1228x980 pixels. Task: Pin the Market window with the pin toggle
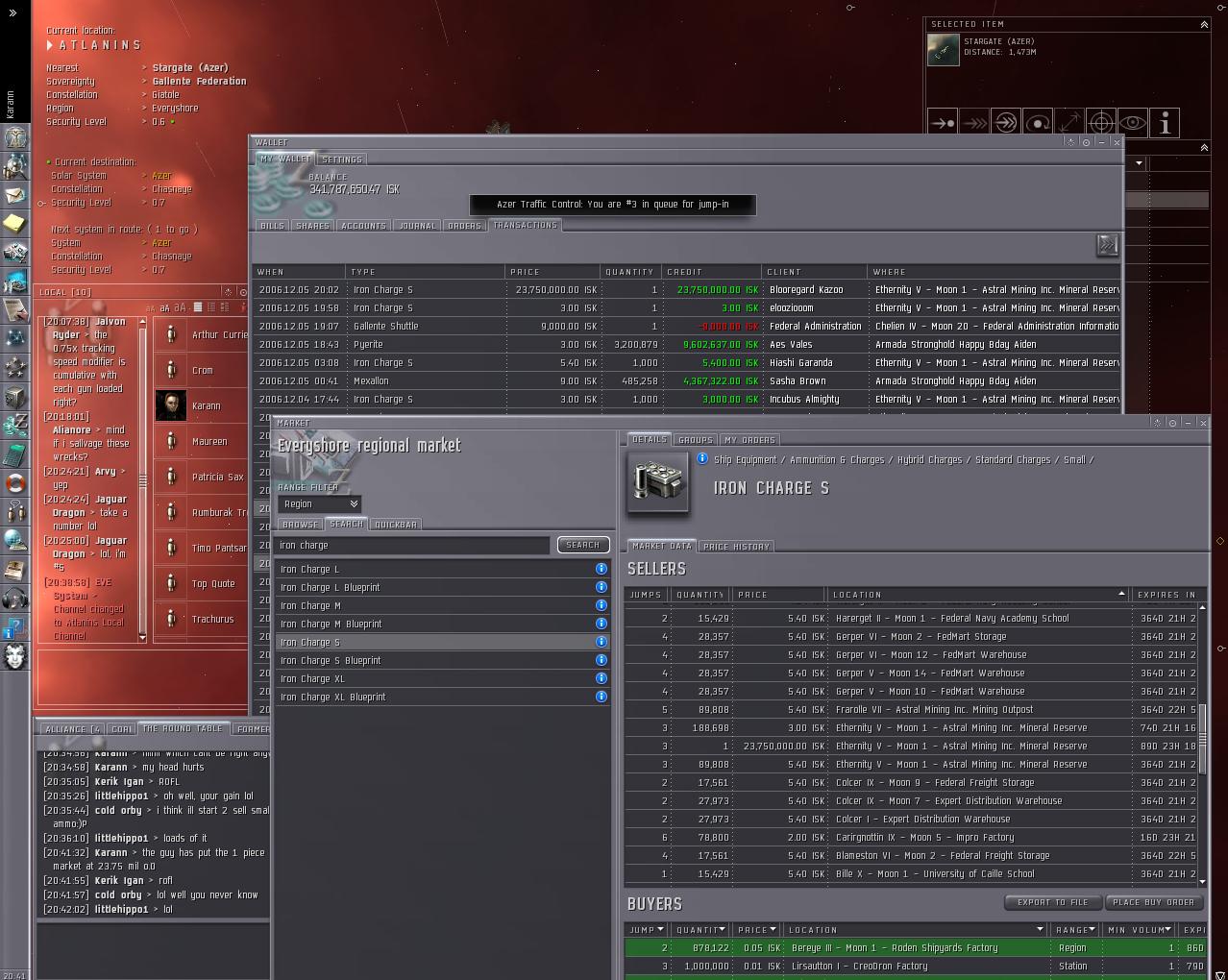click(x=1172, y=423)
